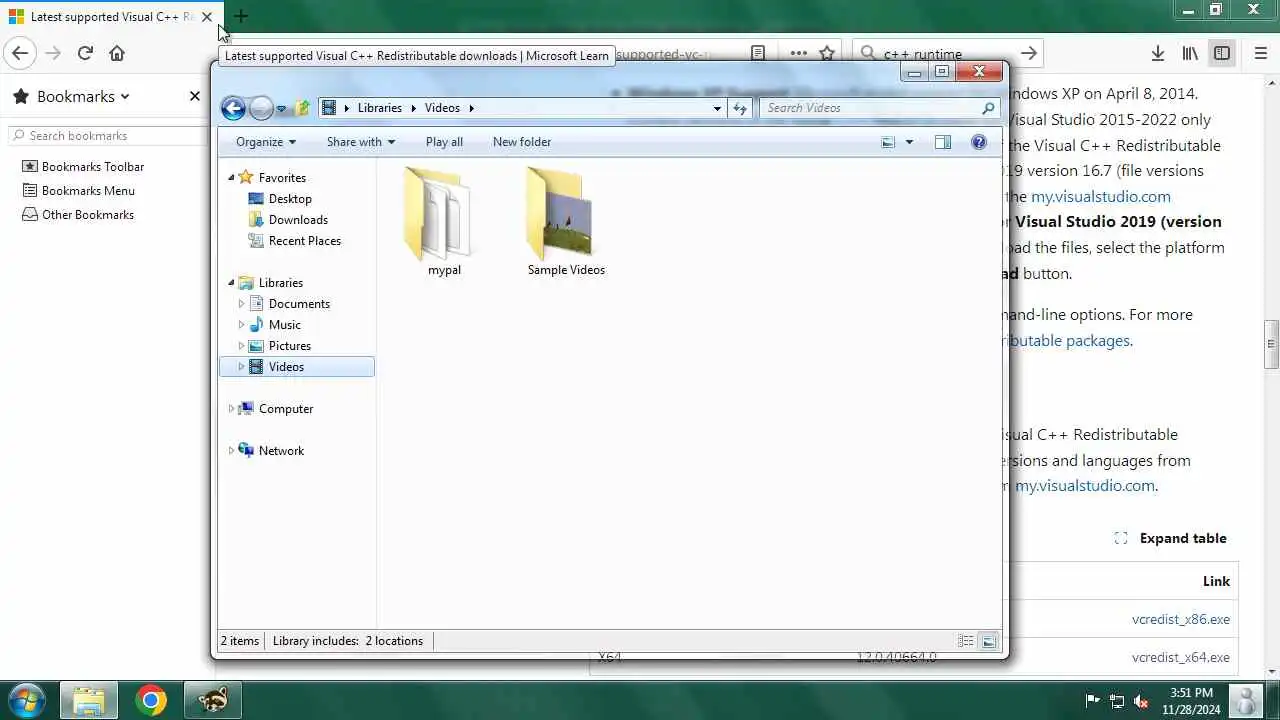The image size is (1280, 720).
Task: Click '2 locations' in the status bar
Action: (394, 641)
